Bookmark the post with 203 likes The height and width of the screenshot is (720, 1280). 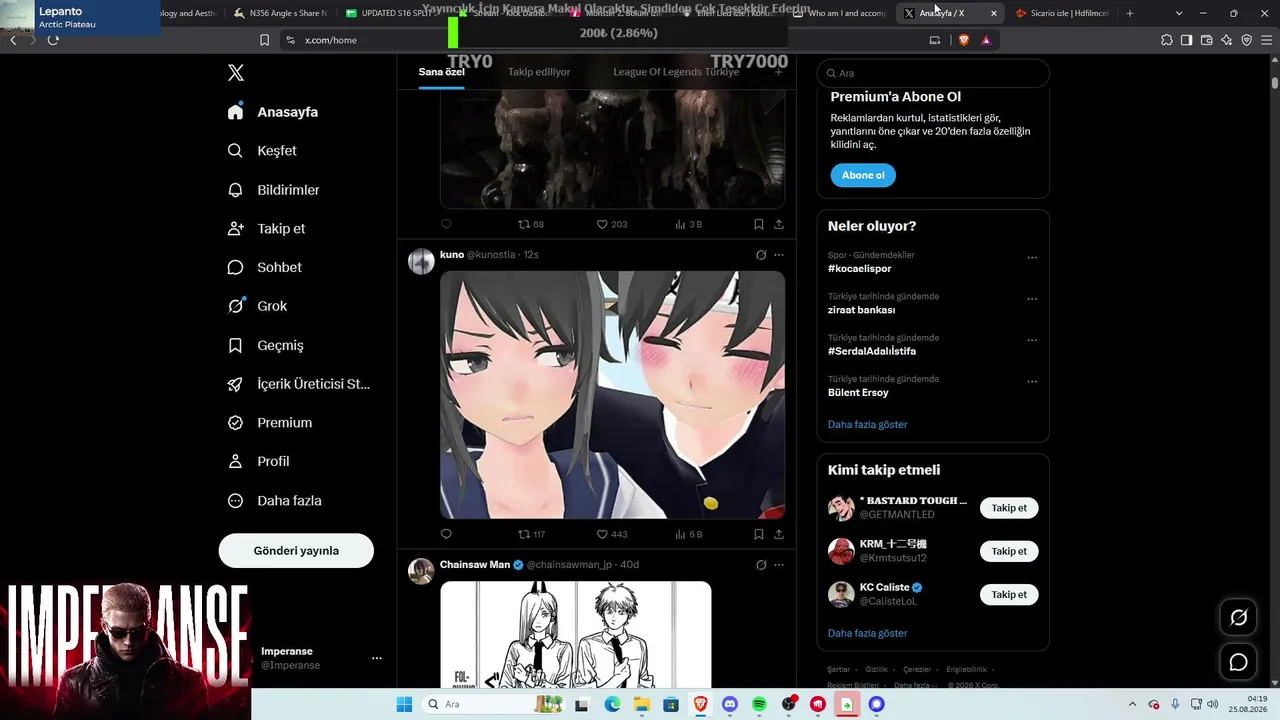tap(759, 224)
